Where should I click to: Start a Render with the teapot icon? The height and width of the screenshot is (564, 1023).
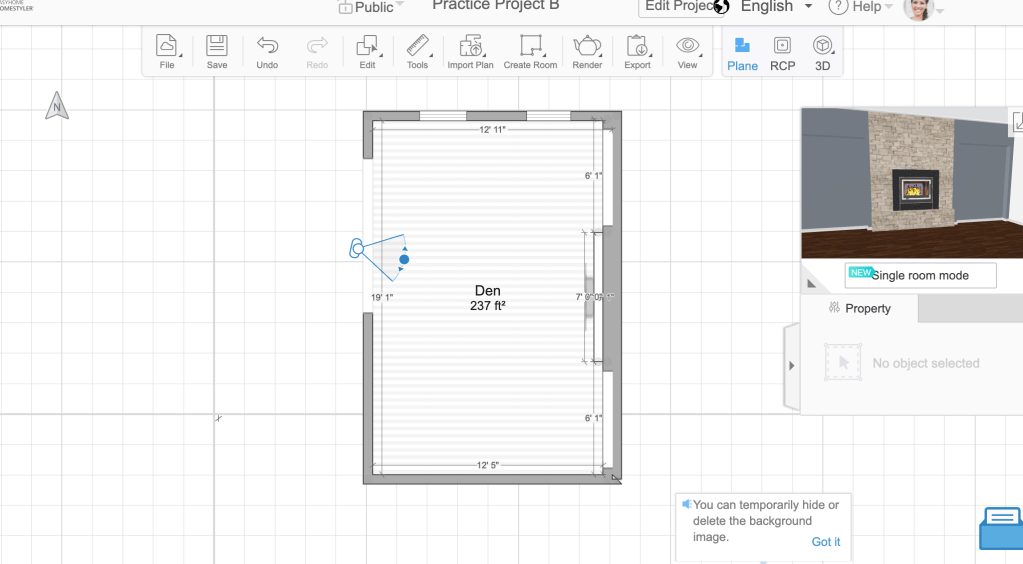(x=587, y=51)
